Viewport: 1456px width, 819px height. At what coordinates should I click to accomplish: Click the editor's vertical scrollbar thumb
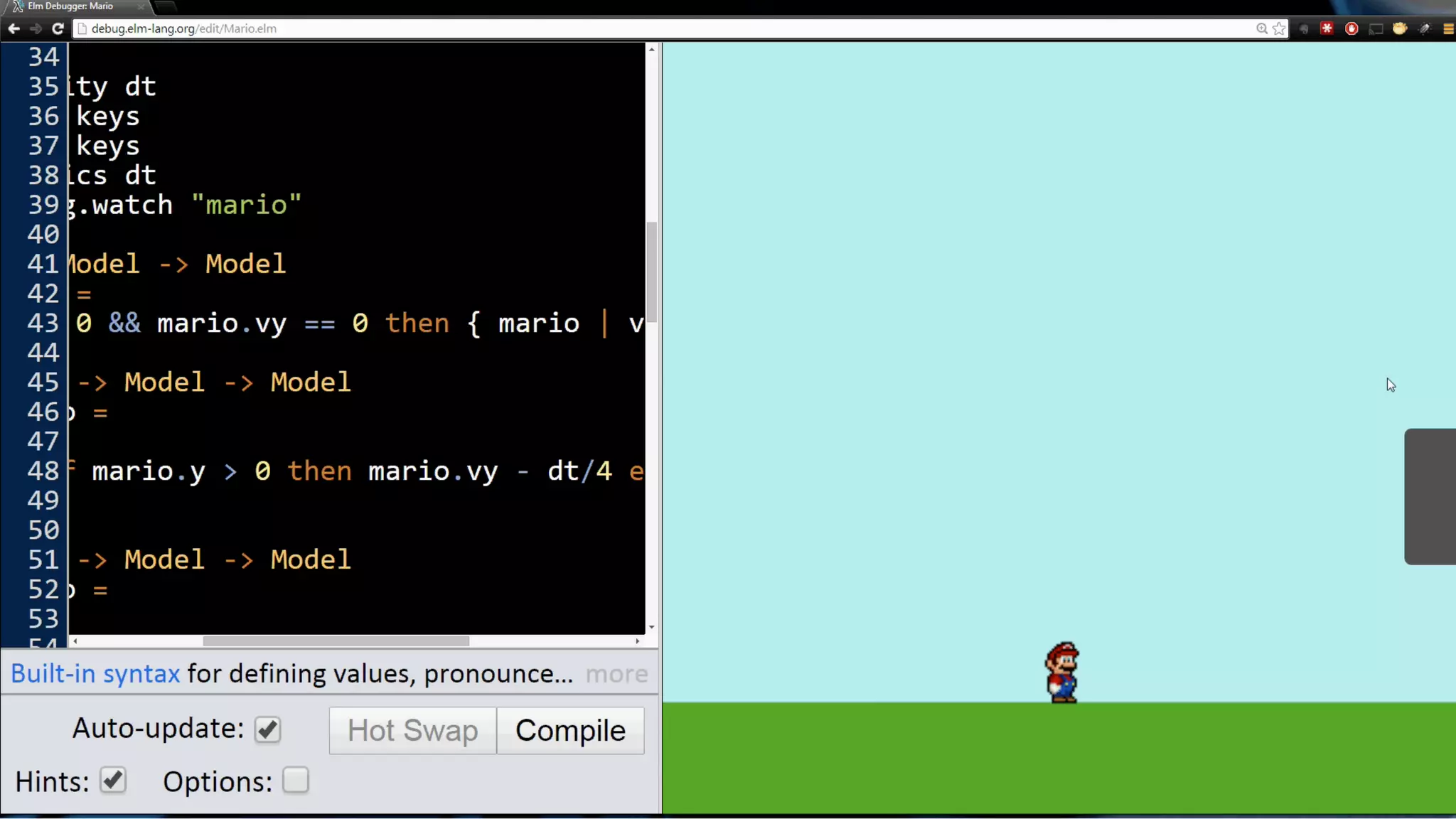pyautogui.click(x=651, y=272)
